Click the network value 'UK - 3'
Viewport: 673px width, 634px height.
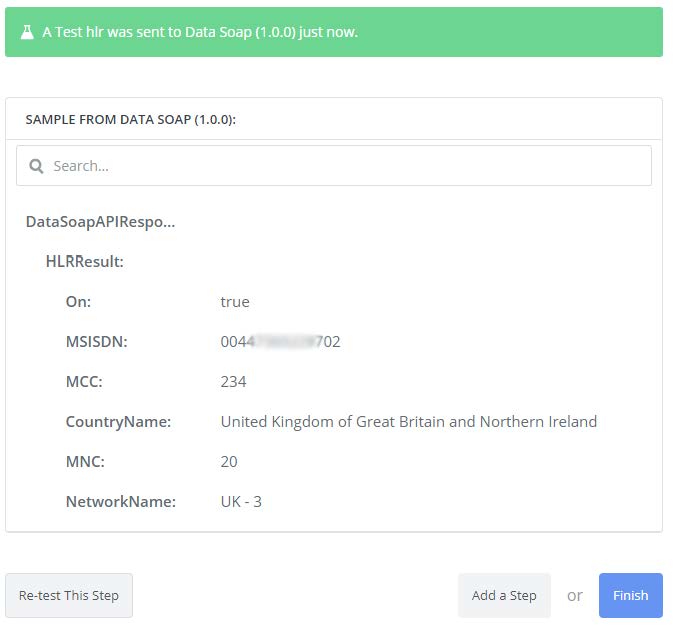click(x=241, y=501)
